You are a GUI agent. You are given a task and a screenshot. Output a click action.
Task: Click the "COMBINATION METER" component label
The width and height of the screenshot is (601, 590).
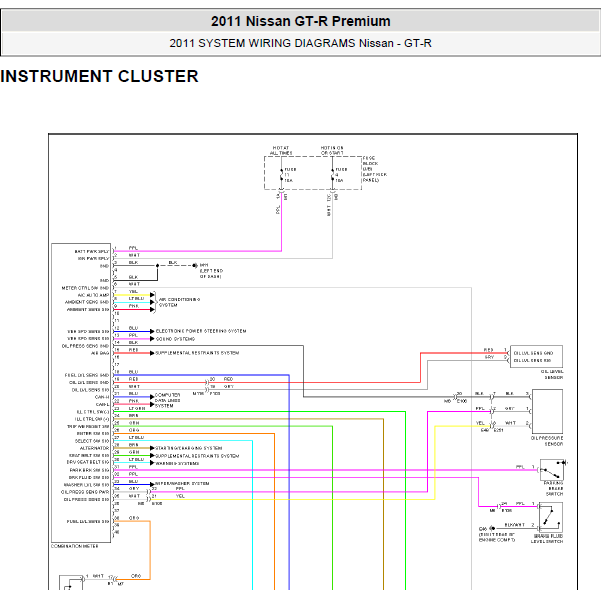click(x=74, y=546)
